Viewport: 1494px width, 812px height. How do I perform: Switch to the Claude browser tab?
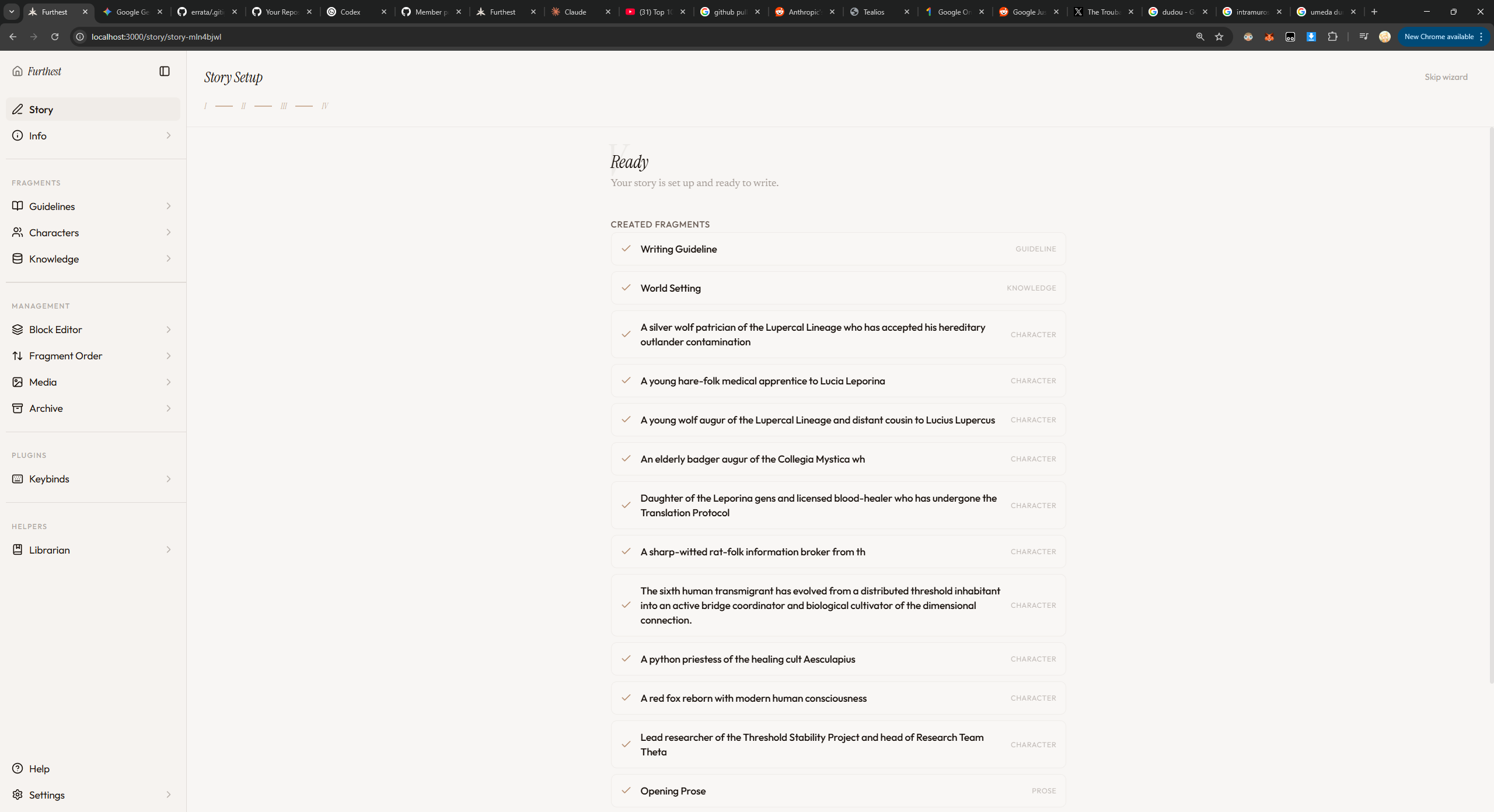click(575, 12)
